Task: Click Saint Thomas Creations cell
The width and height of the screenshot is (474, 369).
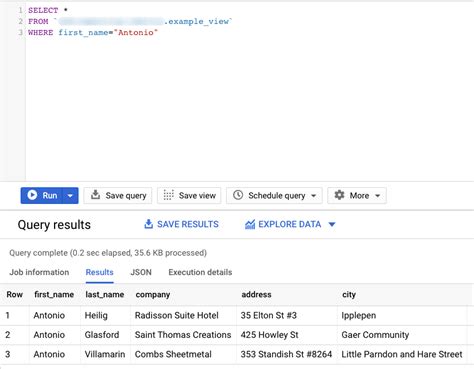Action: [x=183, y=335]
